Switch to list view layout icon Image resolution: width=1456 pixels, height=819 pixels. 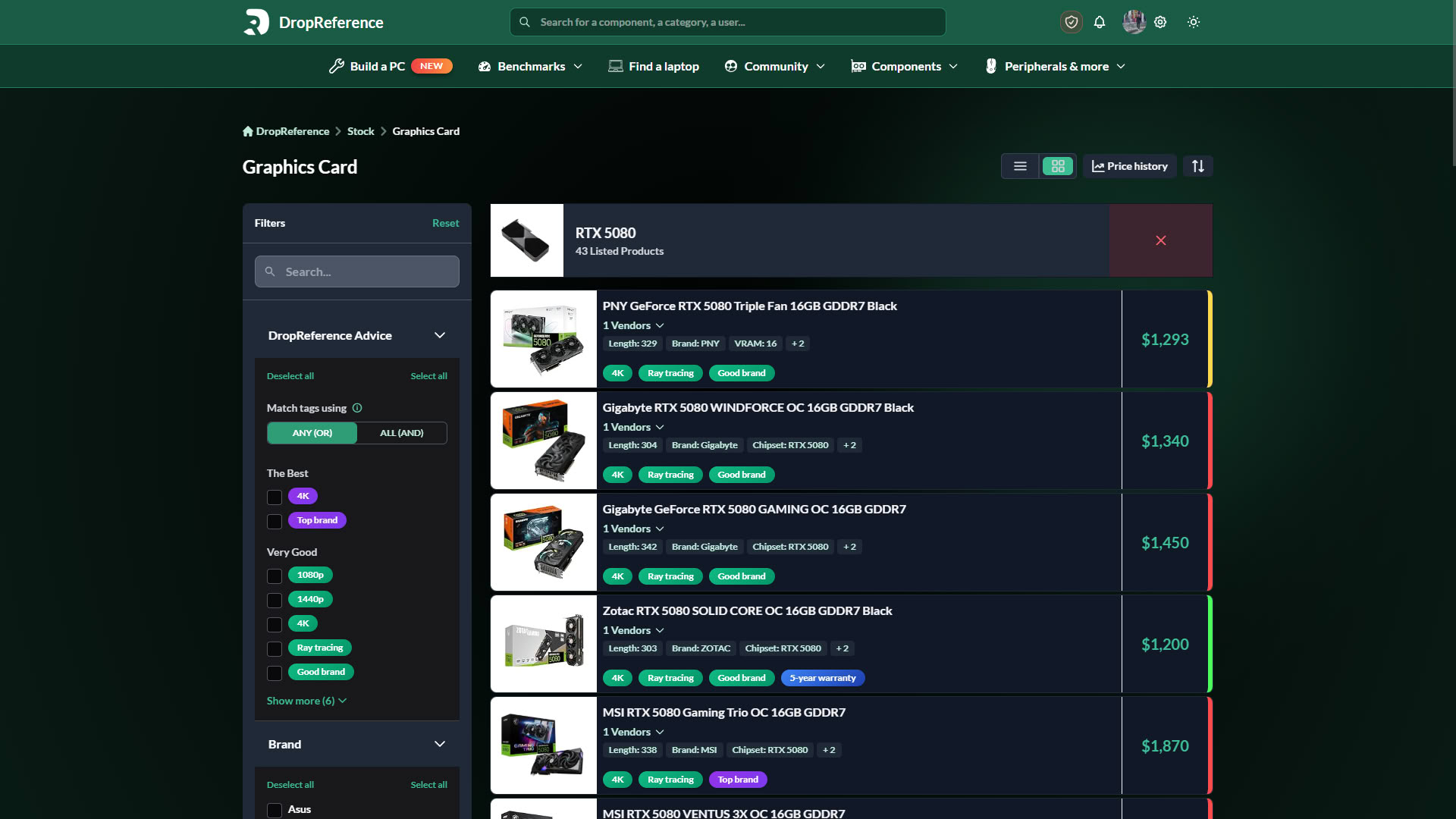tap(1020, 166)
